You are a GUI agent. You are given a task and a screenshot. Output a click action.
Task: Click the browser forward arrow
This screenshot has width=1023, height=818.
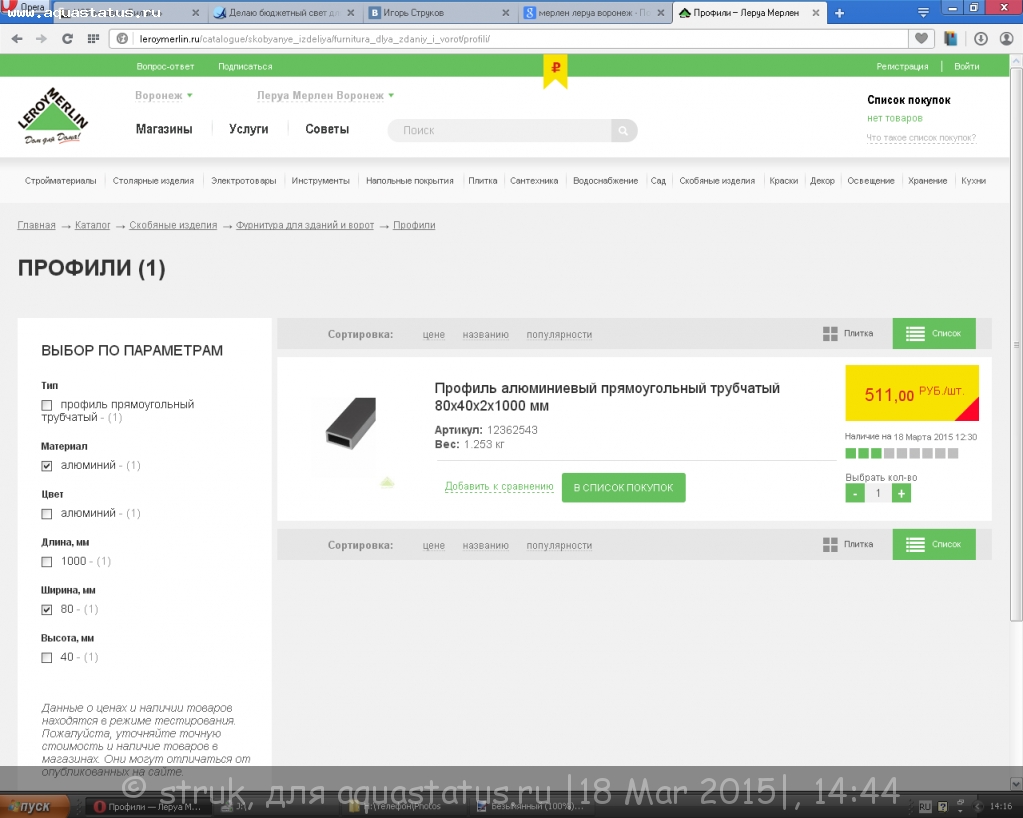41,39
